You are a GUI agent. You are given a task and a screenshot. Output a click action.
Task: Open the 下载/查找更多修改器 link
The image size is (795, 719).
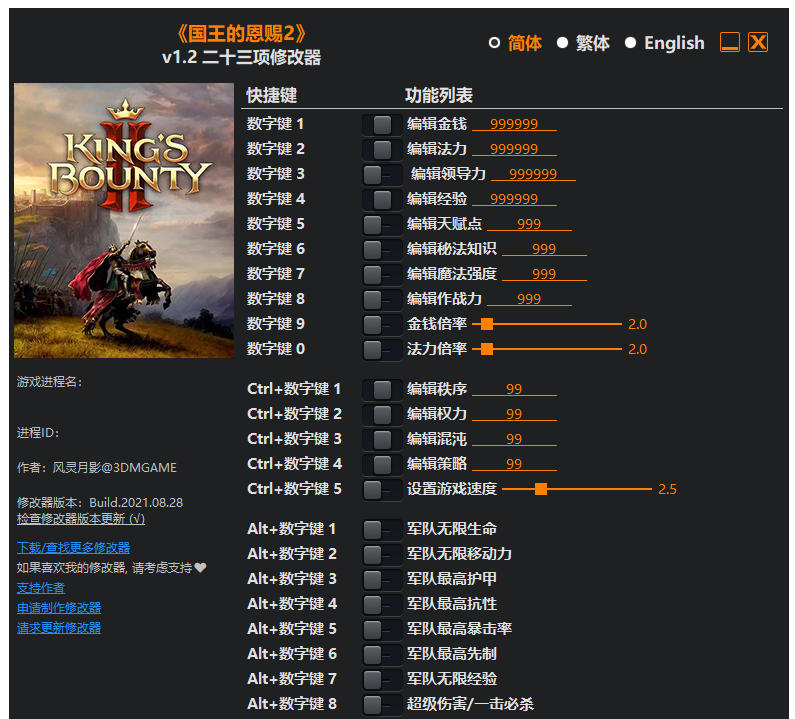73,548
